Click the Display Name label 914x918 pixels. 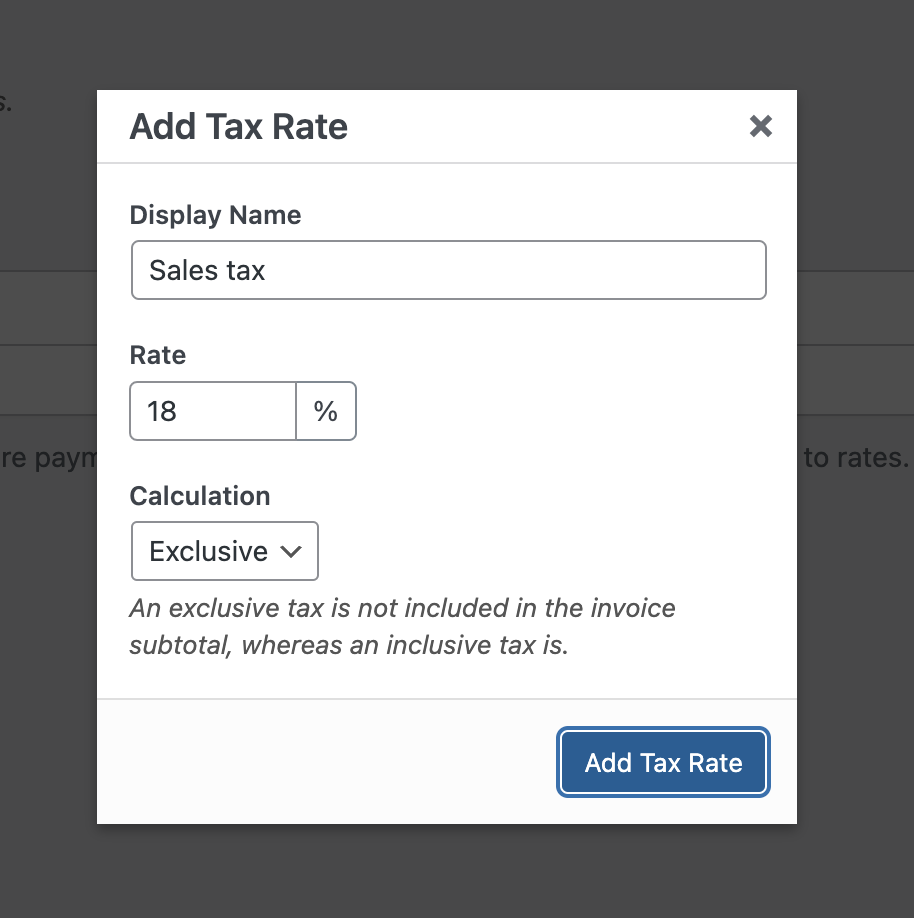215,215
